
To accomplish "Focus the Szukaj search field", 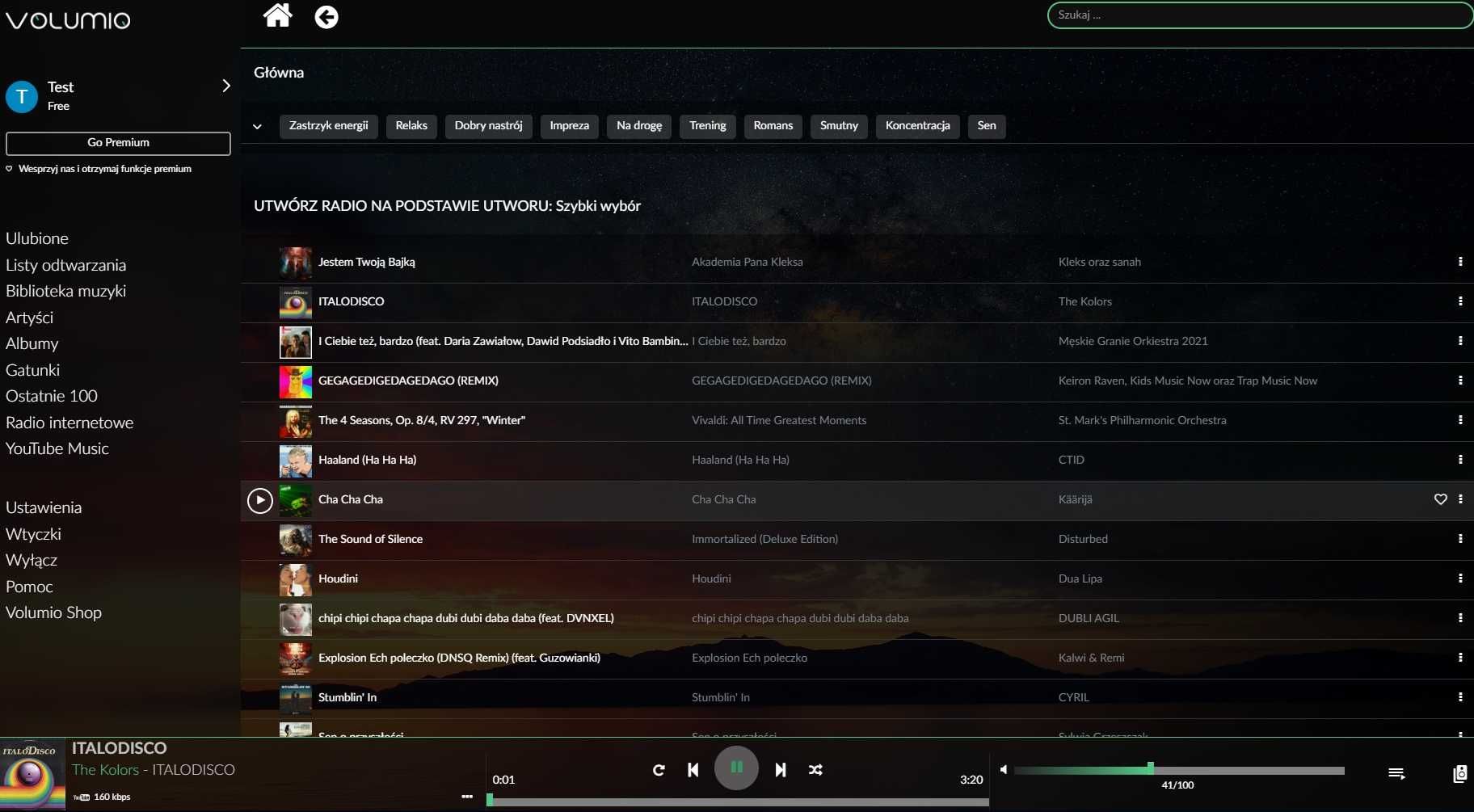I will tap(1259, 15).
